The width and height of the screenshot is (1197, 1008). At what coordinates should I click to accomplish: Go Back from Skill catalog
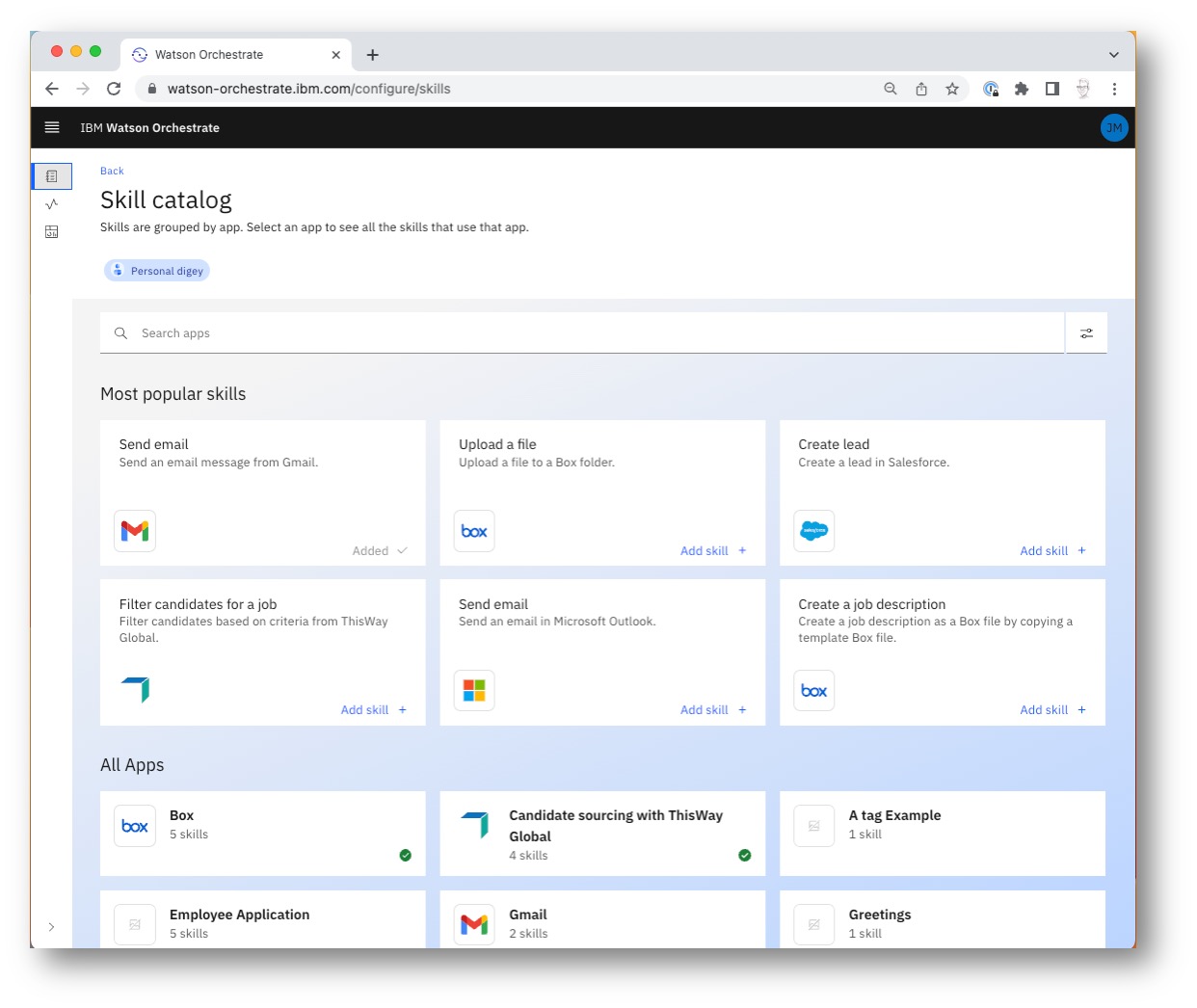(112, 171)
